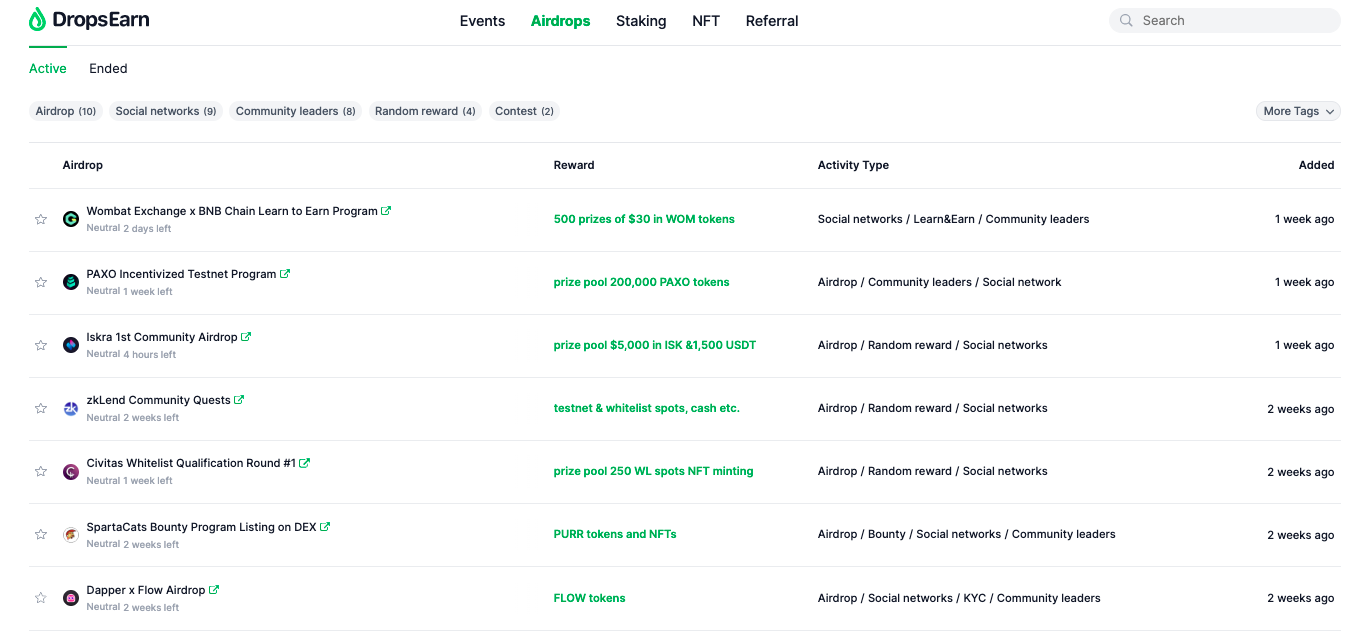
Task: Click reward 'testnet & whitelist spots, cash etc.'
Action: [x=647, y=408]
